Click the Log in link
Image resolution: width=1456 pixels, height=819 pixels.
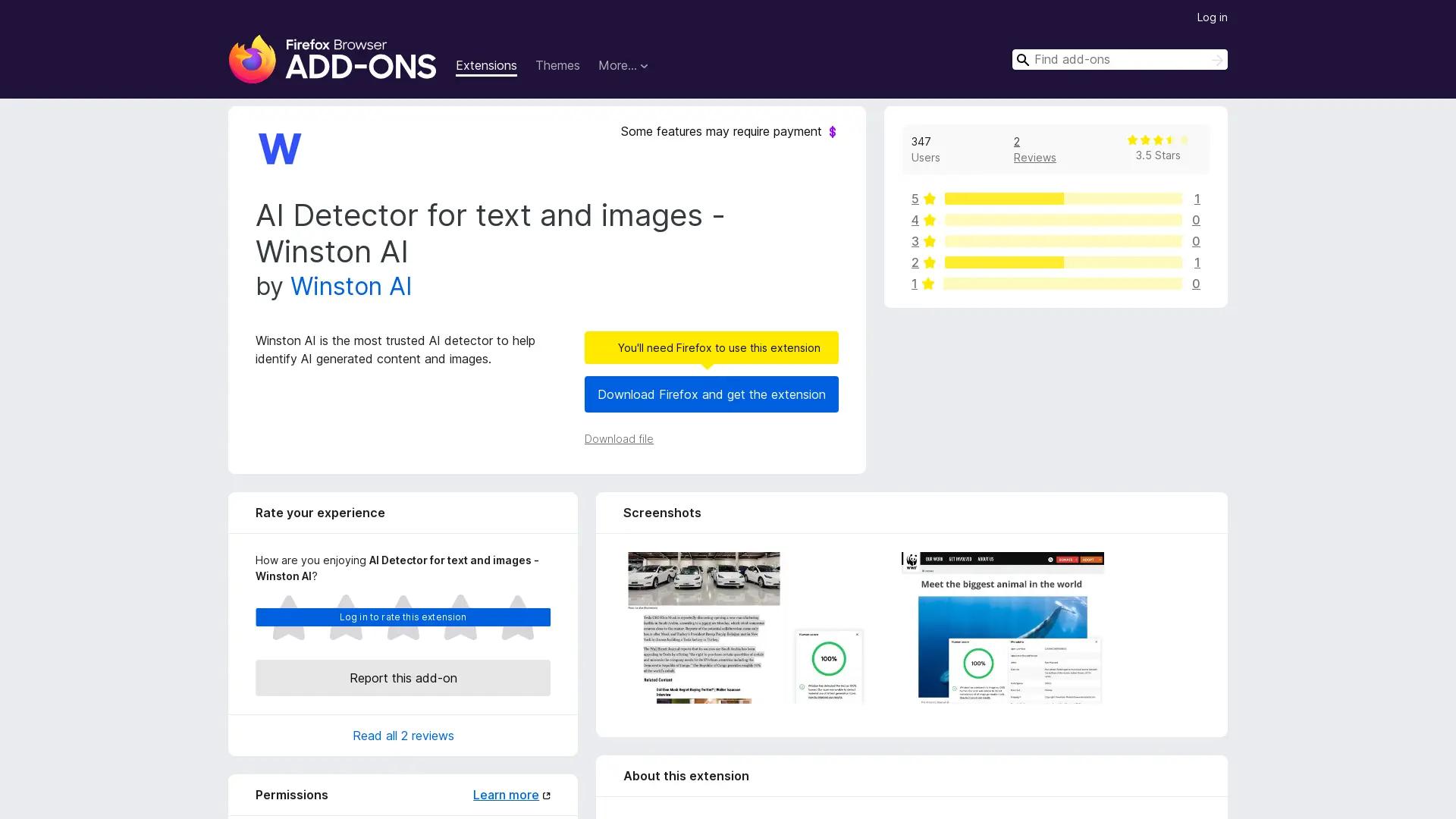[1212, 17]
